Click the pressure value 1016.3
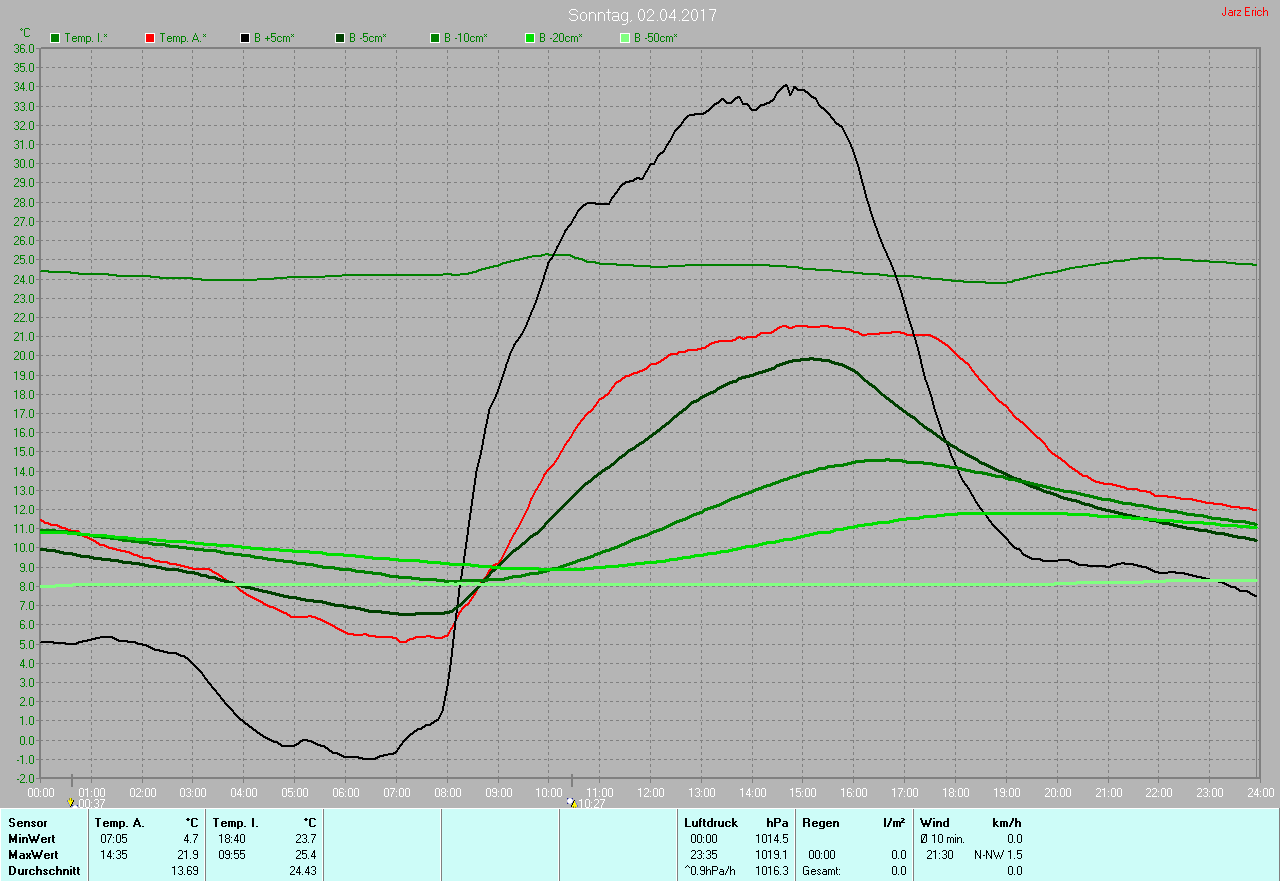This screenshot has width=1280, height=881. 770,871
